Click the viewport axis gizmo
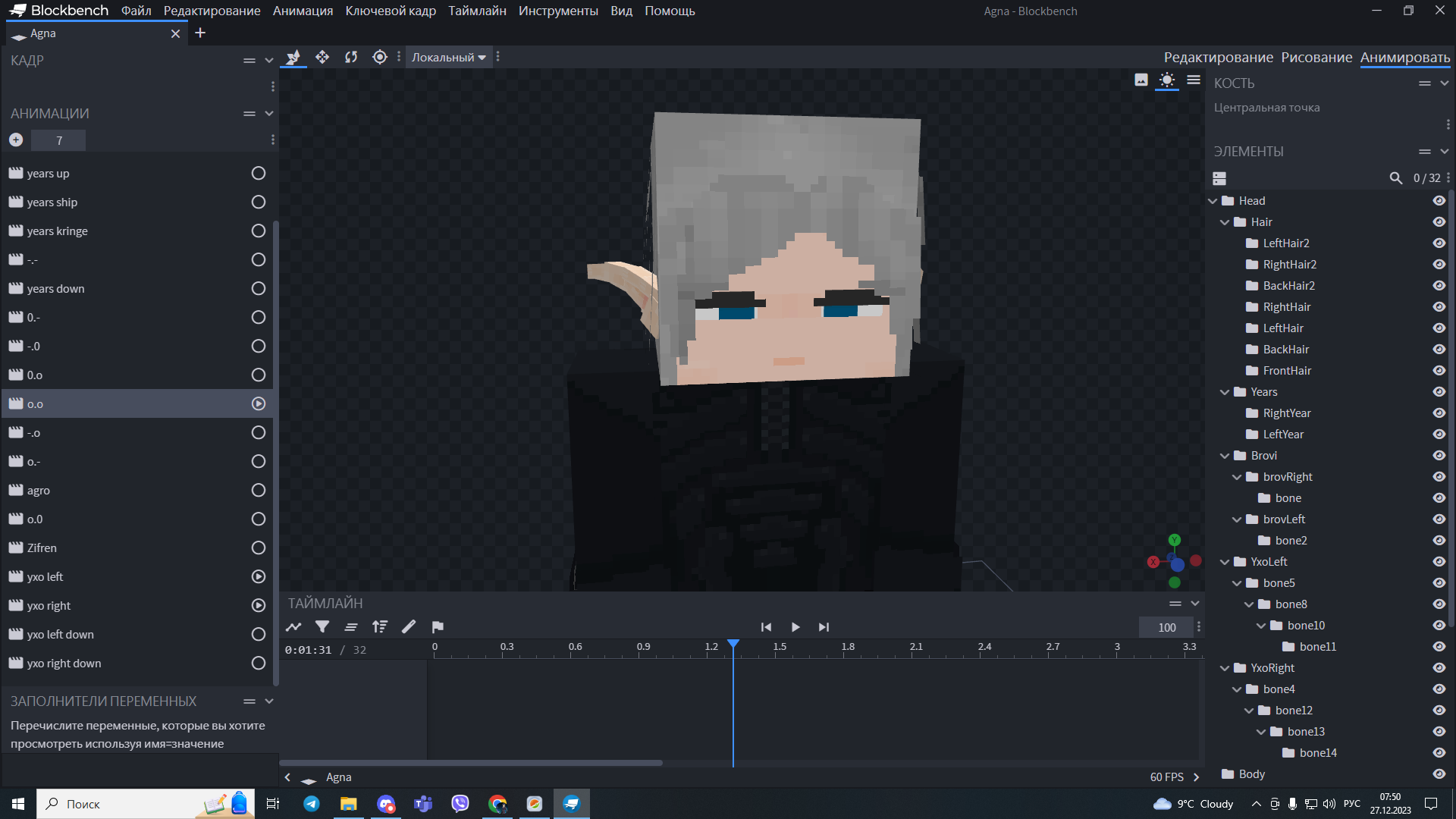The width and height of the screenshot is (1456, 819). coord(1174,562)
